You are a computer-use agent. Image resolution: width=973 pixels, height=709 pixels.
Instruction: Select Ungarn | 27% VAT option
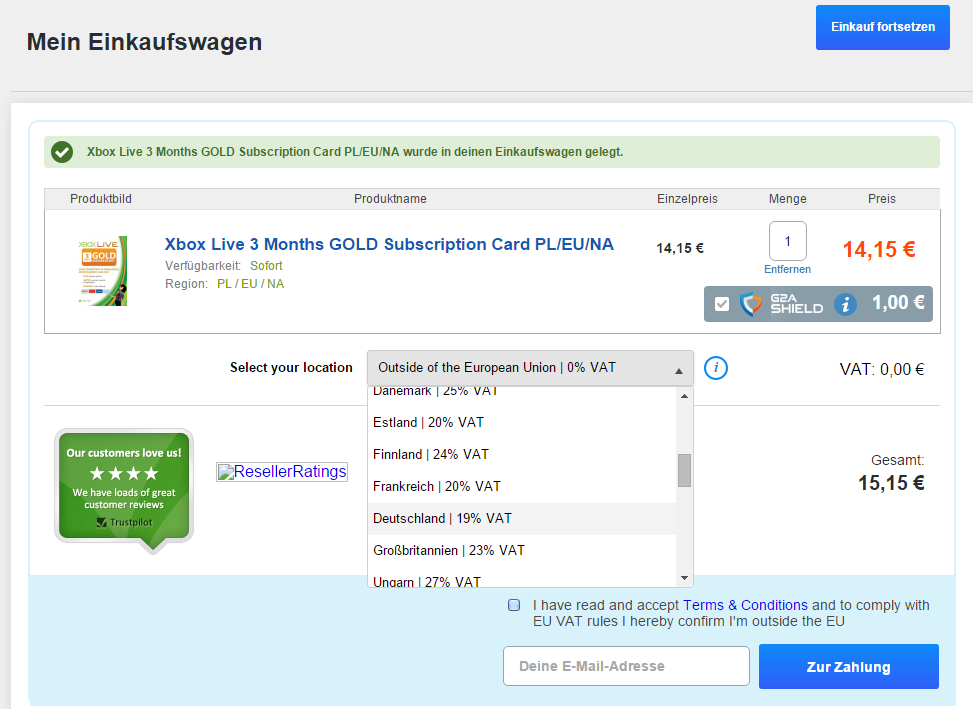[521, 579]
